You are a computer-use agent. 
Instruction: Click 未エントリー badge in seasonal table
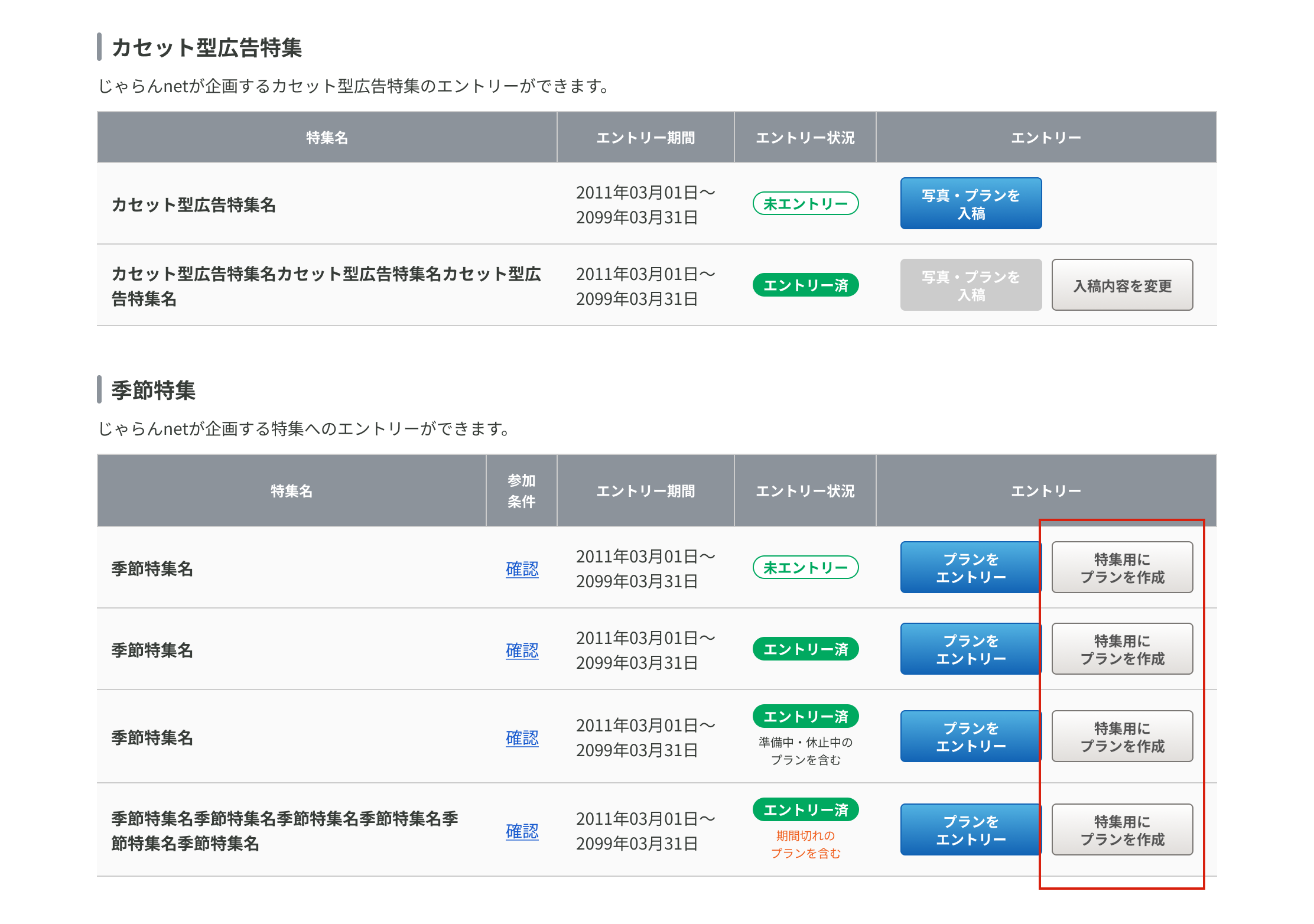point(805,568)
